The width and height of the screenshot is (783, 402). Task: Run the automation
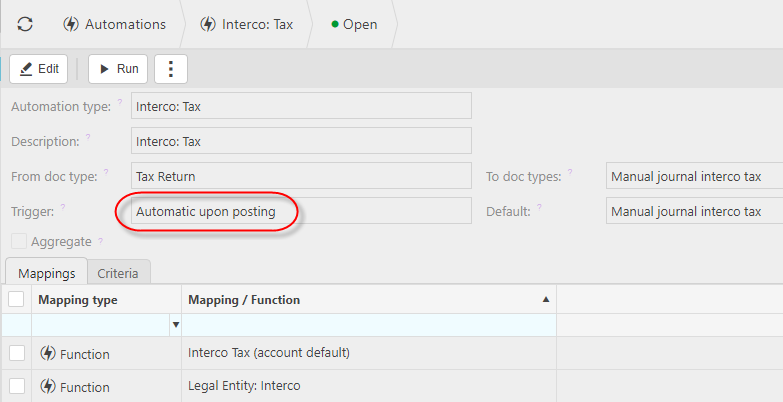118,69
